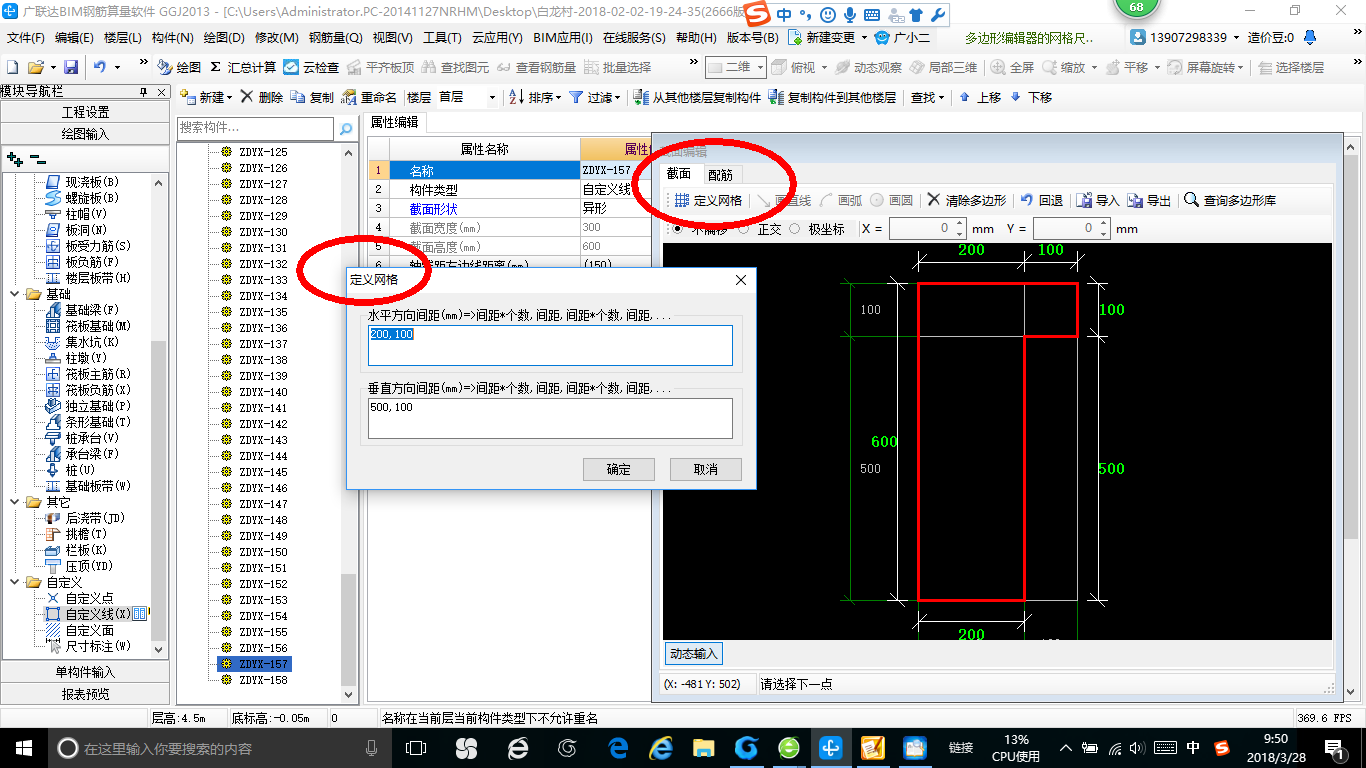Collapse the 基础 tree folder
The height and width of the screenshot is (768, 1366).
[15, 294]
